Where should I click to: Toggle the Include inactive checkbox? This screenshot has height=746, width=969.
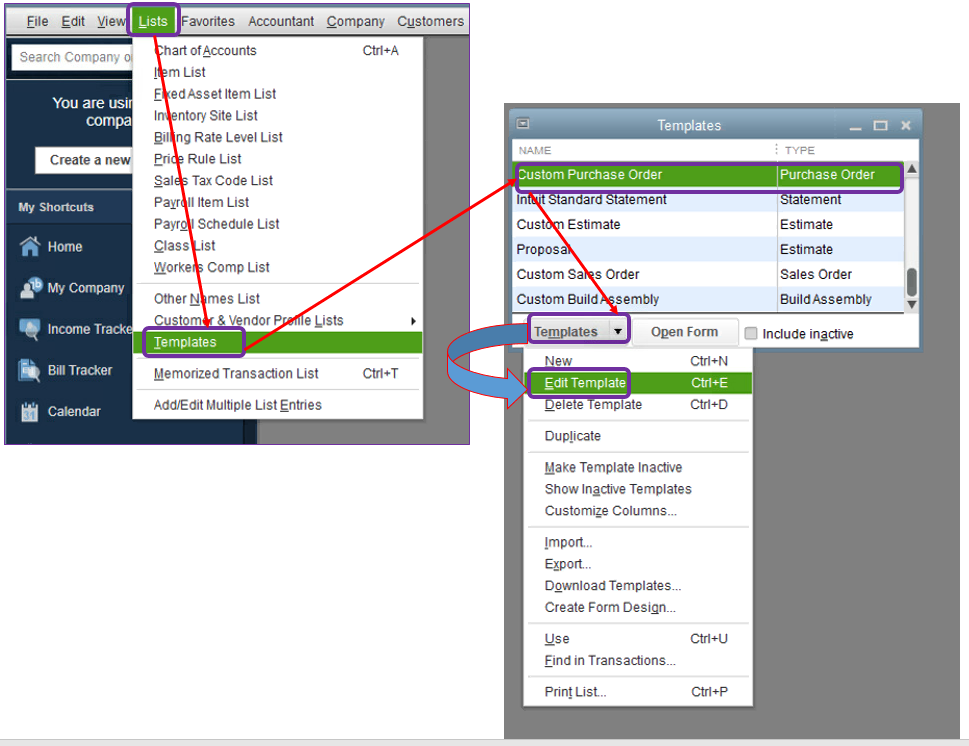pos(751,333)
